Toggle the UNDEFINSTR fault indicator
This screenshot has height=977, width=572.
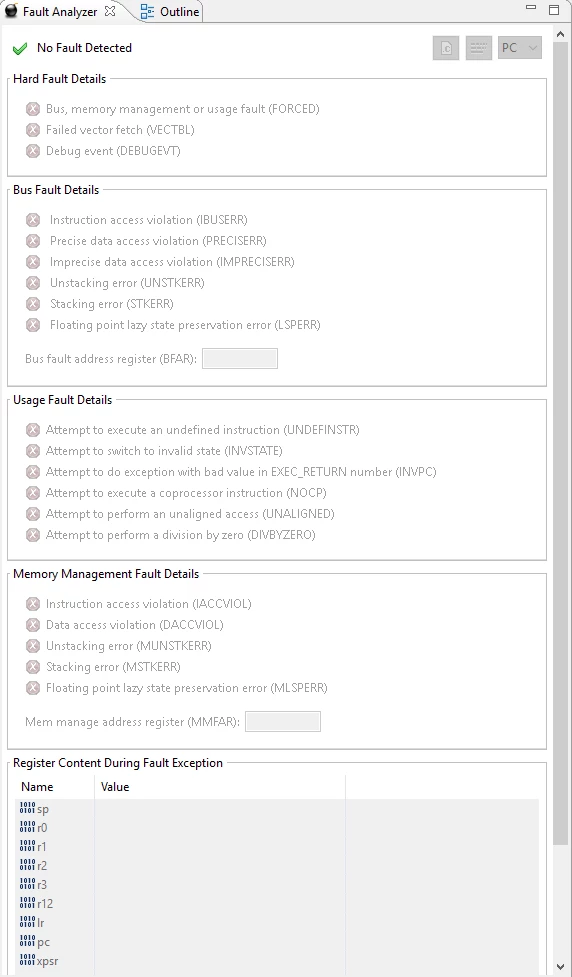point(33,430)
